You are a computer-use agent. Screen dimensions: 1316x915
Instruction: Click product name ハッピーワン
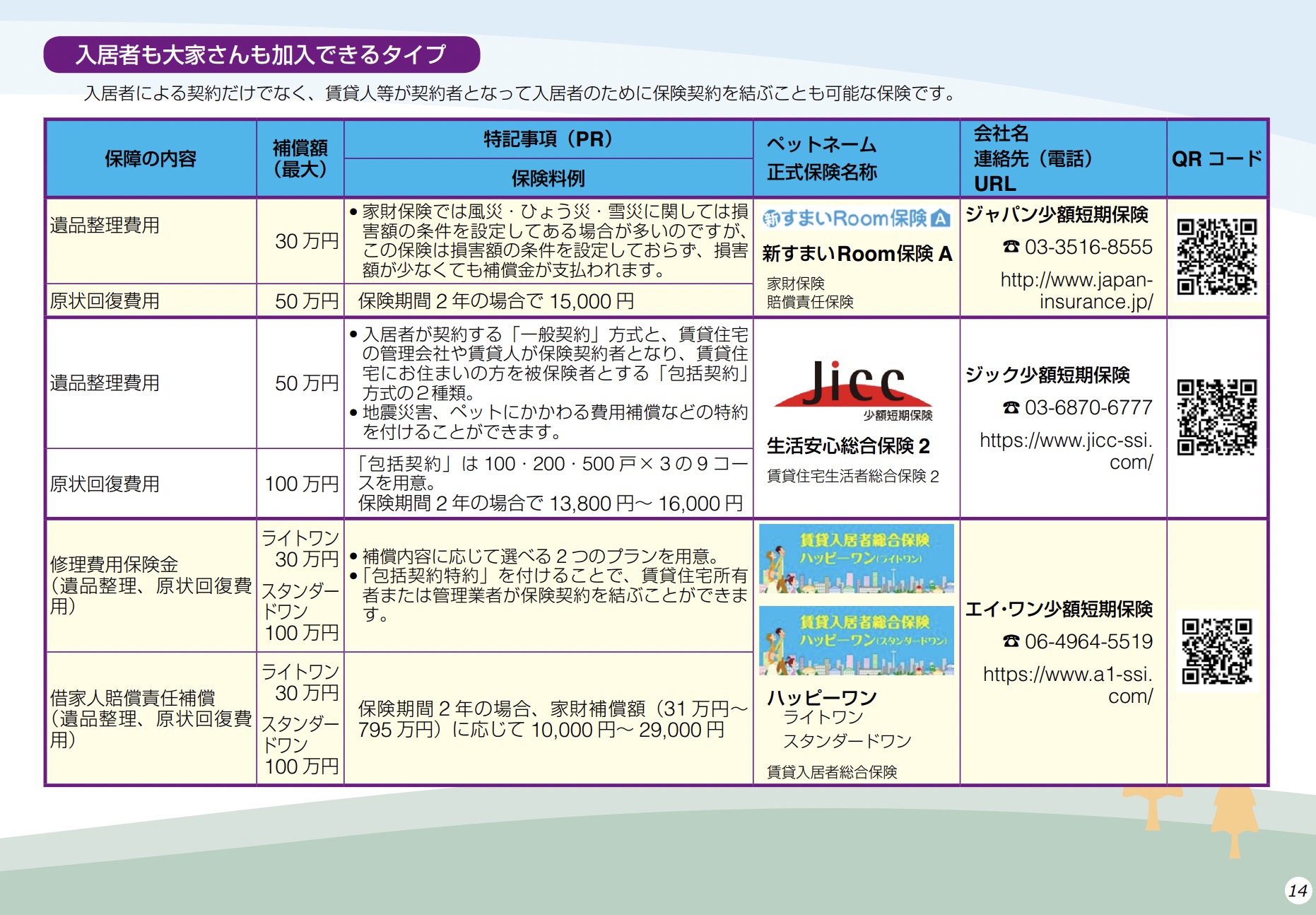tap(822, 698)
